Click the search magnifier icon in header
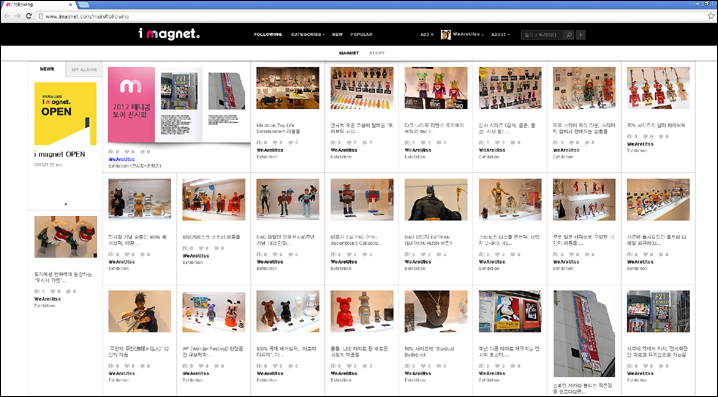Screen dimensions: 718x397 [568, 35]
